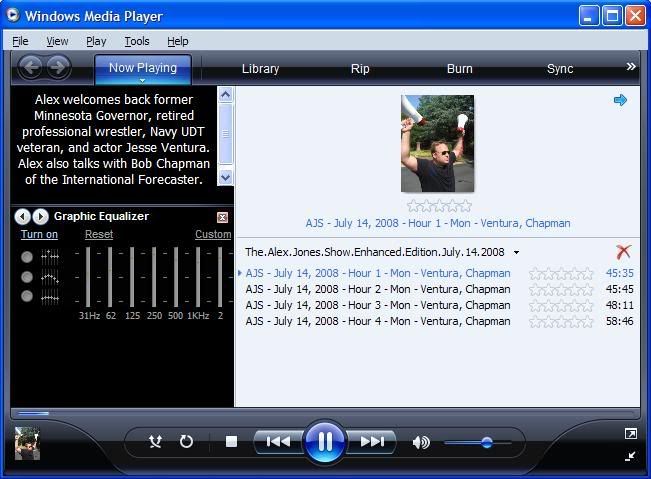The height and width of the screenshot is (479, 651).
Task: Open the Windows Media Player title icon
Action: coord(13,15)
